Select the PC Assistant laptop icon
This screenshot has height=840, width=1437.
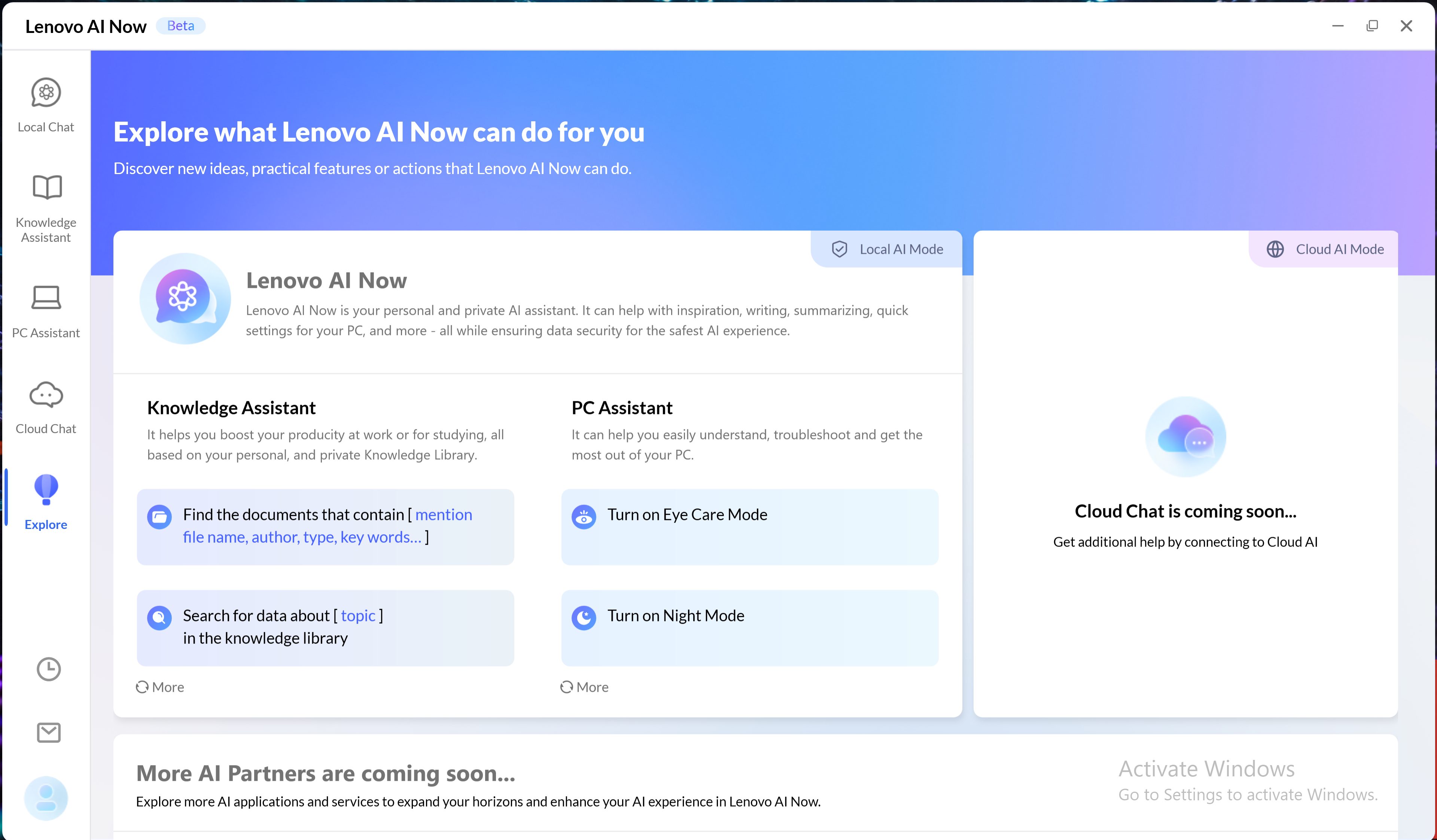(46, 298)
